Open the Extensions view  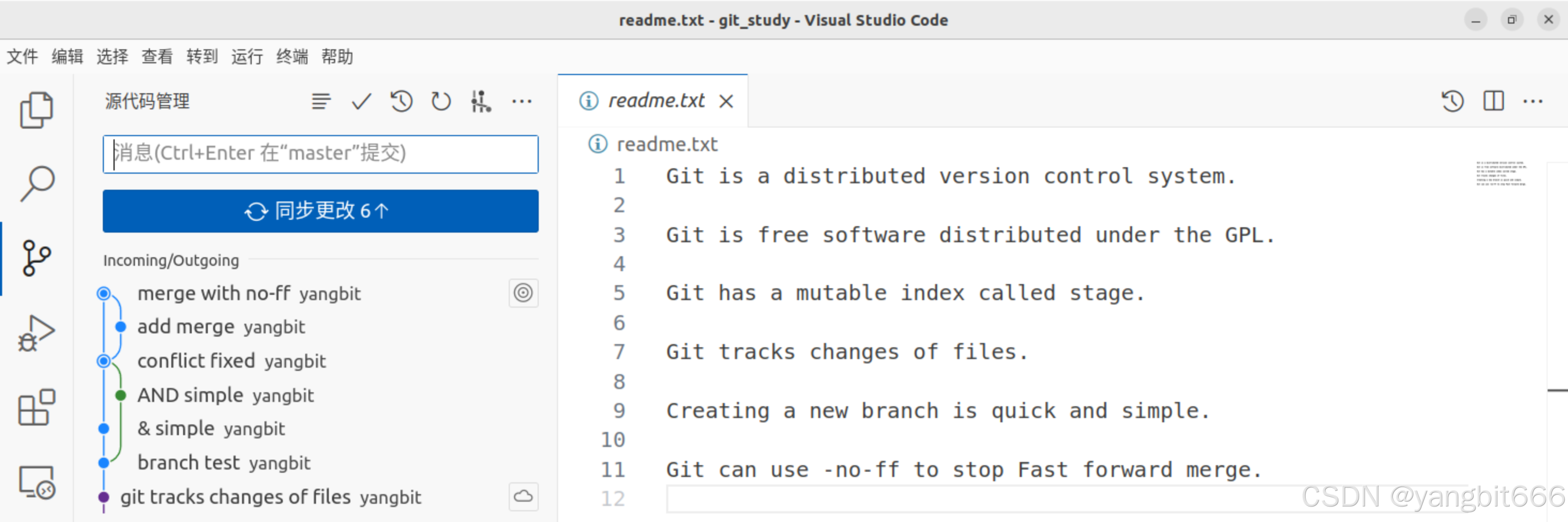click(36, 407)
